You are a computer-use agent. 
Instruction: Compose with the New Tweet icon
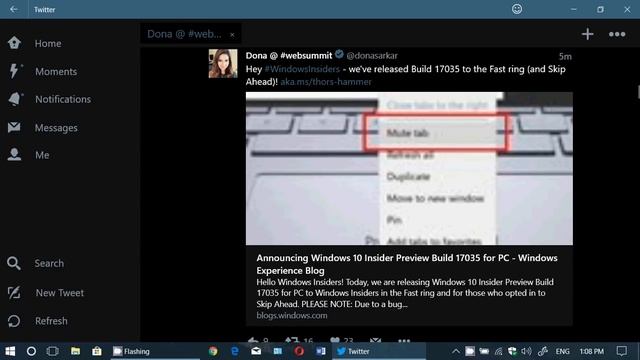[14, 292]
